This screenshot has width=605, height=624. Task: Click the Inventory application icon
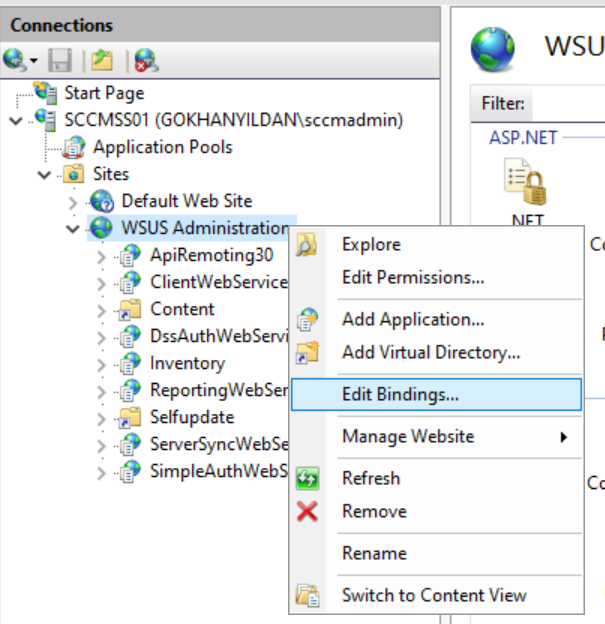click(130, 363)
